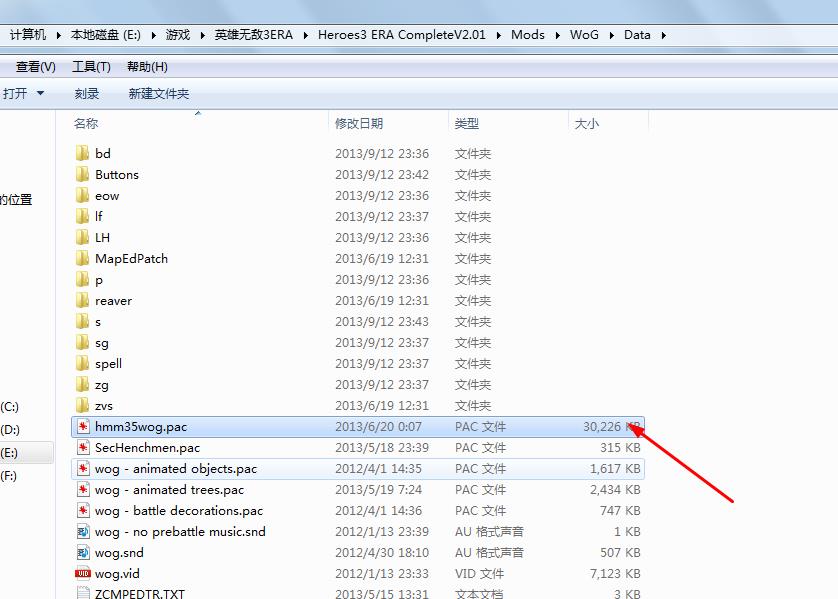Select the reaver folder icon

82,300
